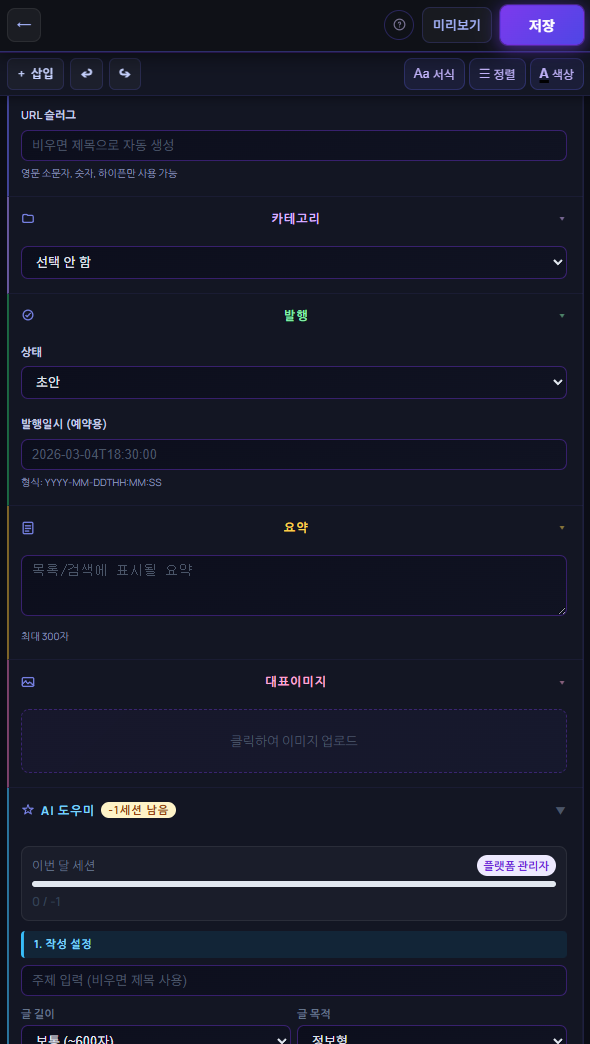The width and height of the screenshot is (590, 1044).
Task: Click the checkmark icon beside 발행 section
Action: point(28,313)
